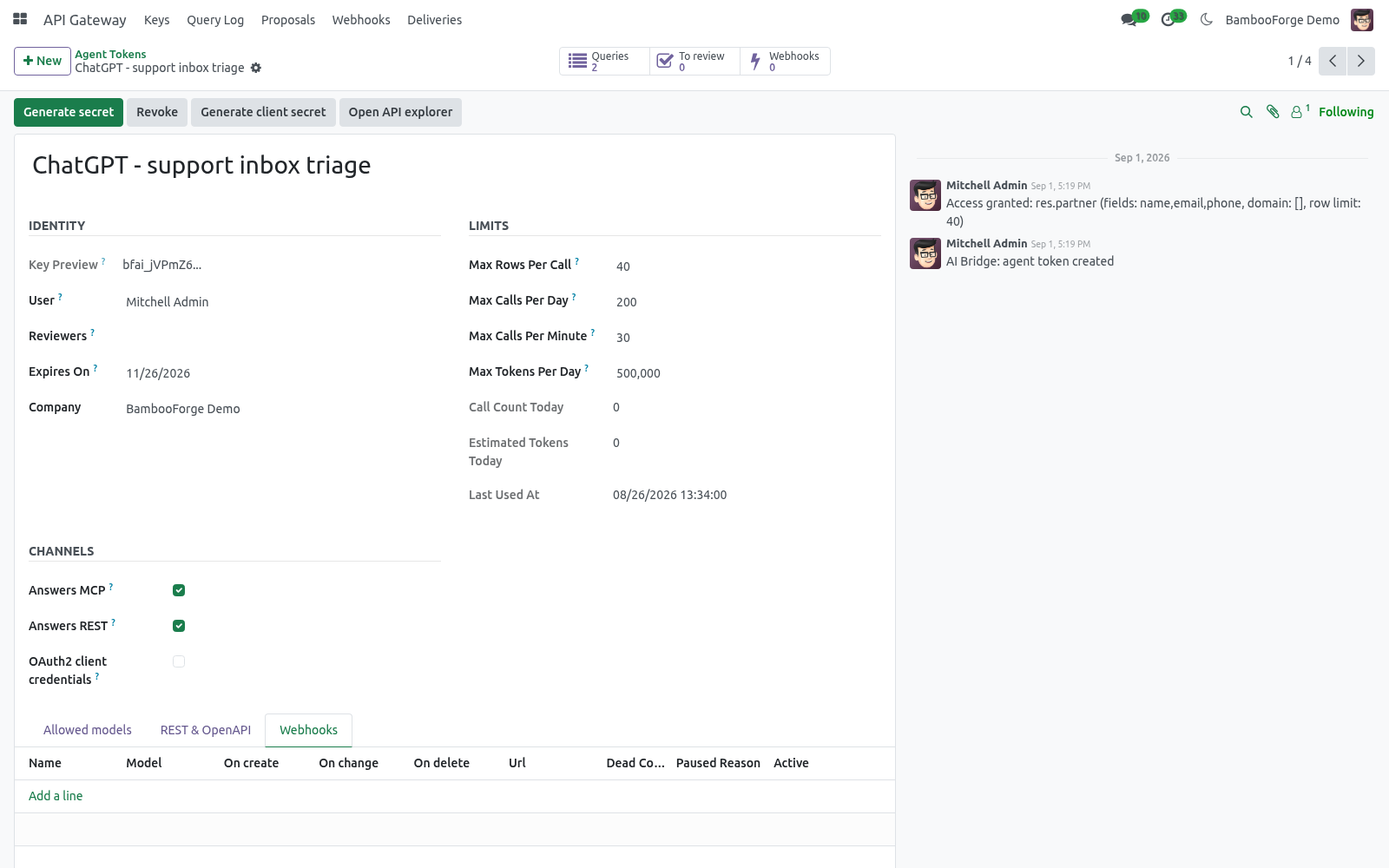Screen dimensions: 1389x868
Task: Show followers list icon
Action: click(x=1300, y=112)
